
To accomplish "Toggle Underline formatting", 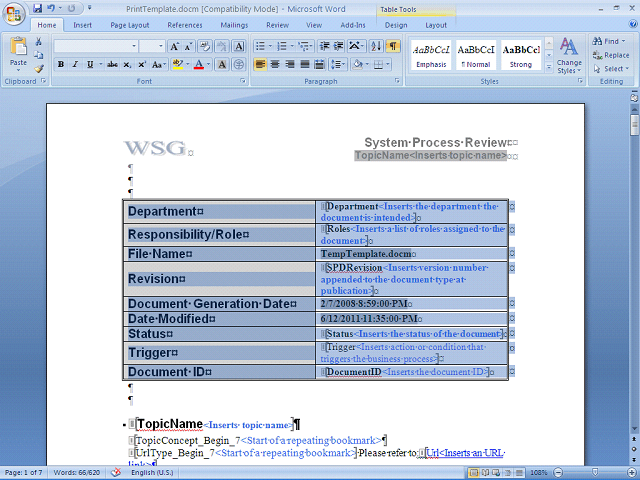I will [90, 64].
